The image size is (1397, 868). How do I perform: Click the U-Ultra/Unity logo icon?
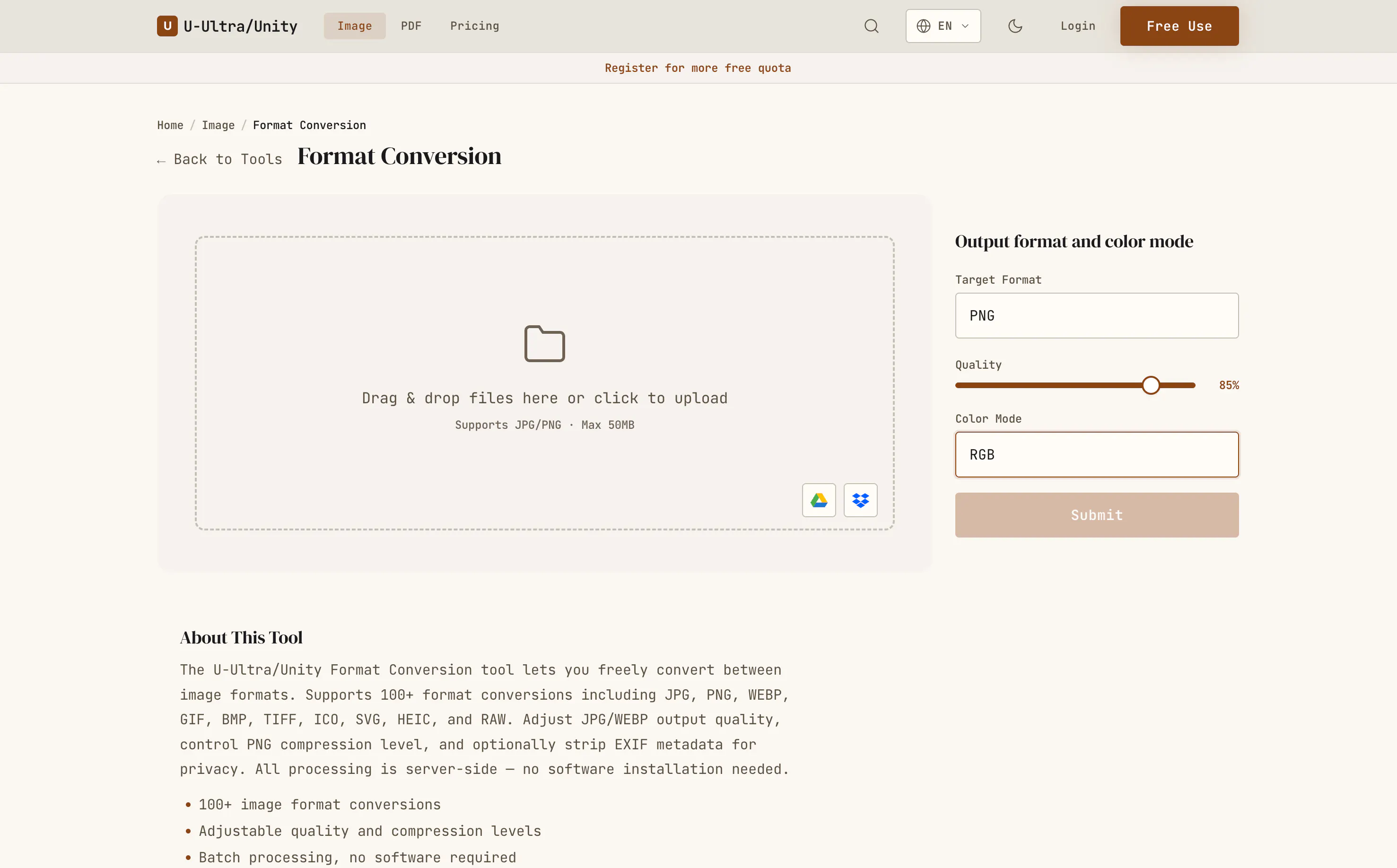(167, 26)
